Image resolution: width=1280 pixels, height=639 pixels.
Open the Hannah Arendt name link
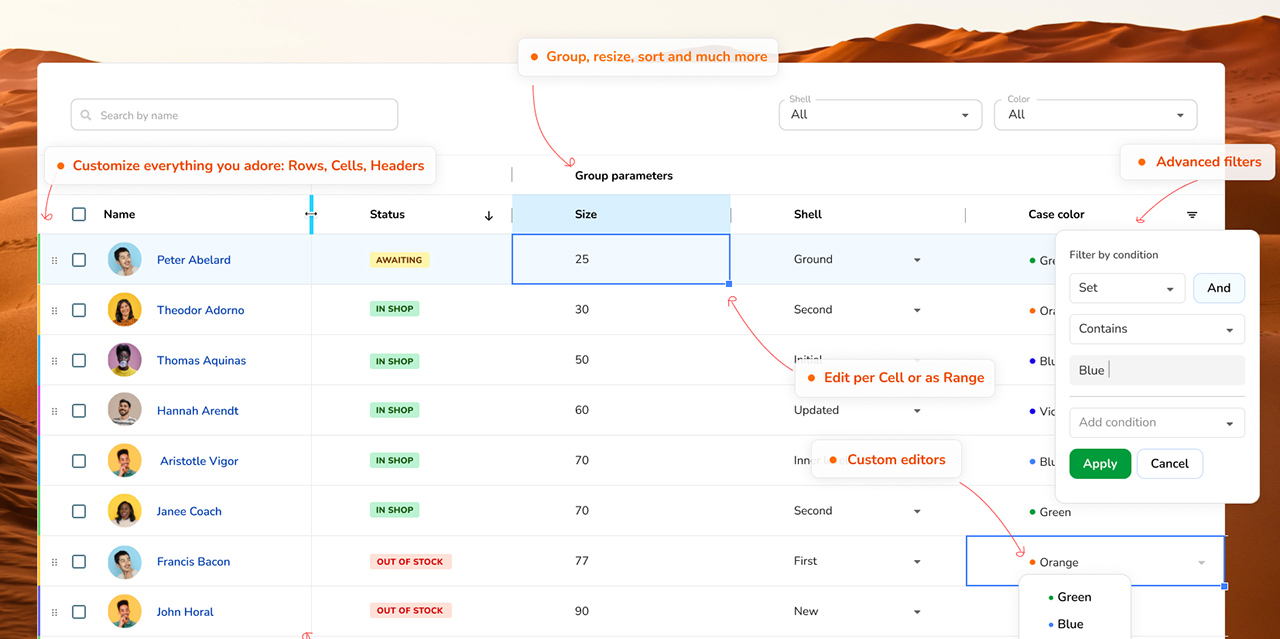pyautogui.click(x=197, y=411)
